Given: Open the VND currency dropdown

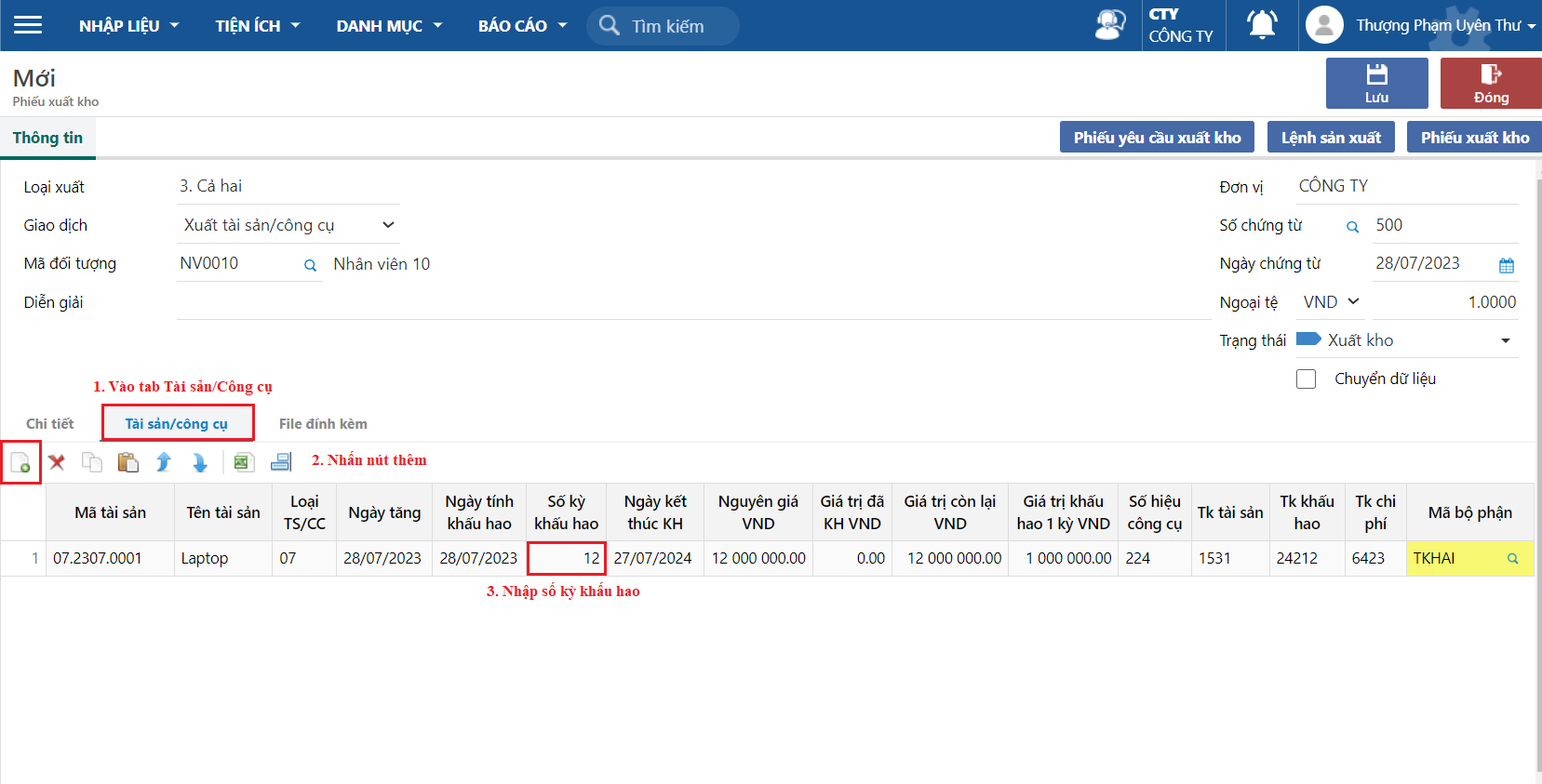Looking at the screenshot, I should pyautogui.click(x=1331, y=302).
